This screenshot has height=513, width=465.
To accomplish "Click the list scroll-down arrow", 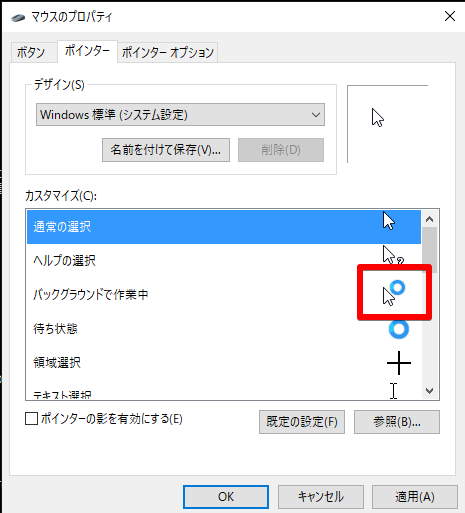I will tap(429, 390).
